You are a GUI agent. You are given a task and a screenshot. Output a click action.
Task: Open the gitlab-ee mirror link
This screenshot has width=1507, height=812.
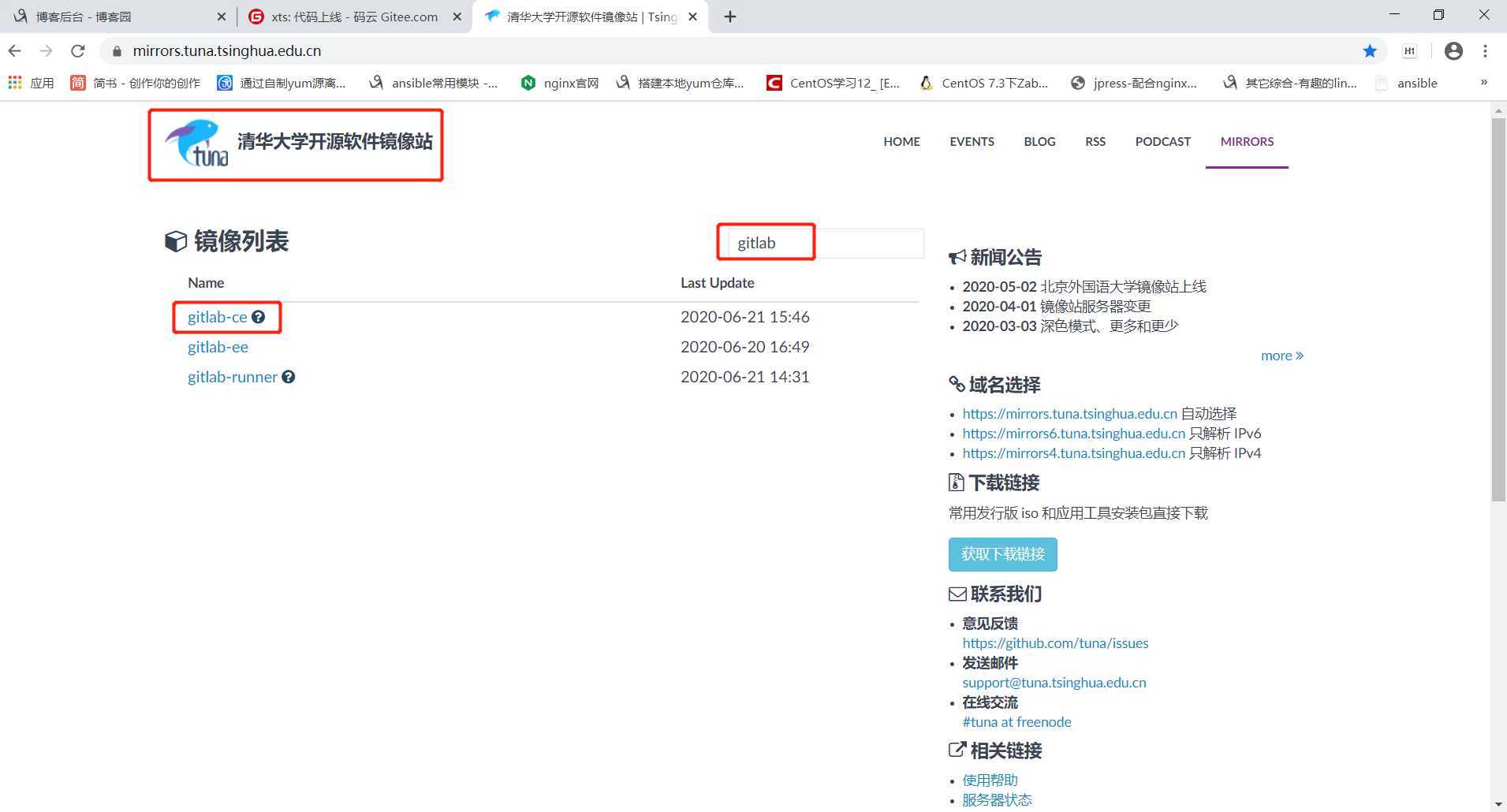(218, 347)
